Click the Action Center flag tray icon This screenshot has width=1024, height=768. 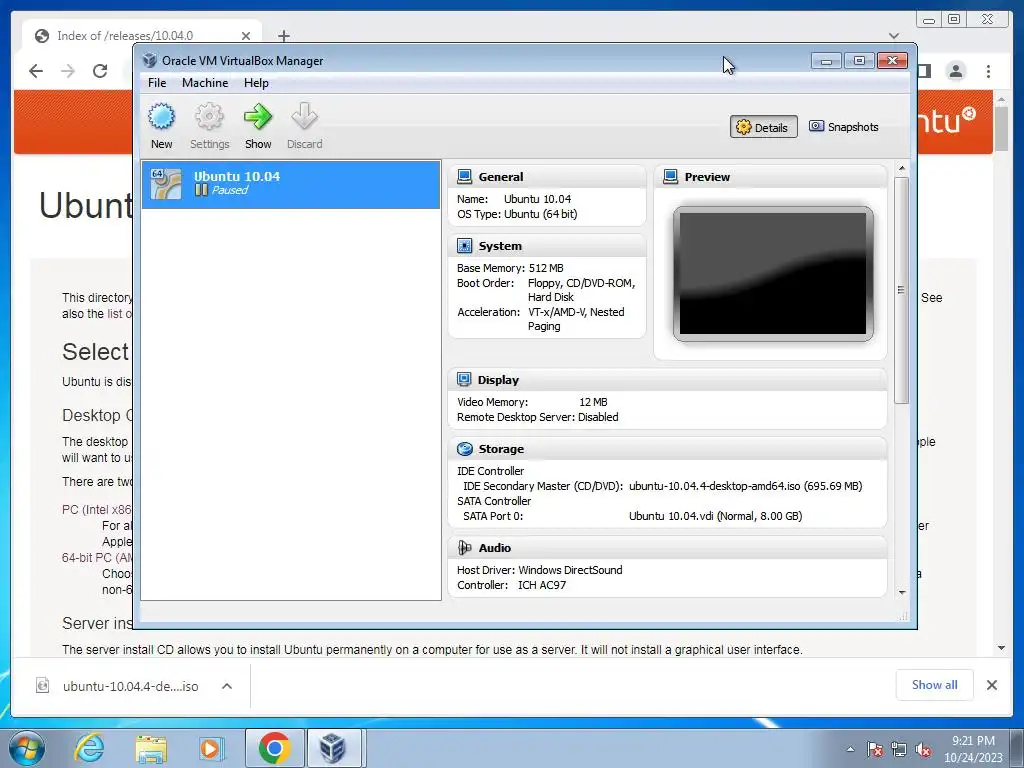click(x=875, y=749)
